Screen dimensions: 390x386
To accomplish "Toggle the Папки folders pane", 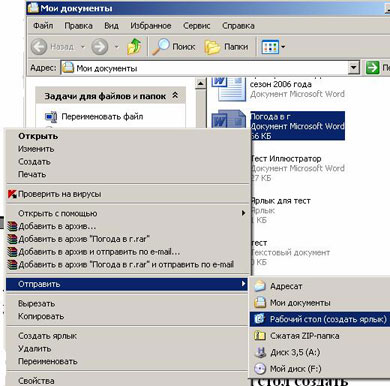I will tap(226, 47).
